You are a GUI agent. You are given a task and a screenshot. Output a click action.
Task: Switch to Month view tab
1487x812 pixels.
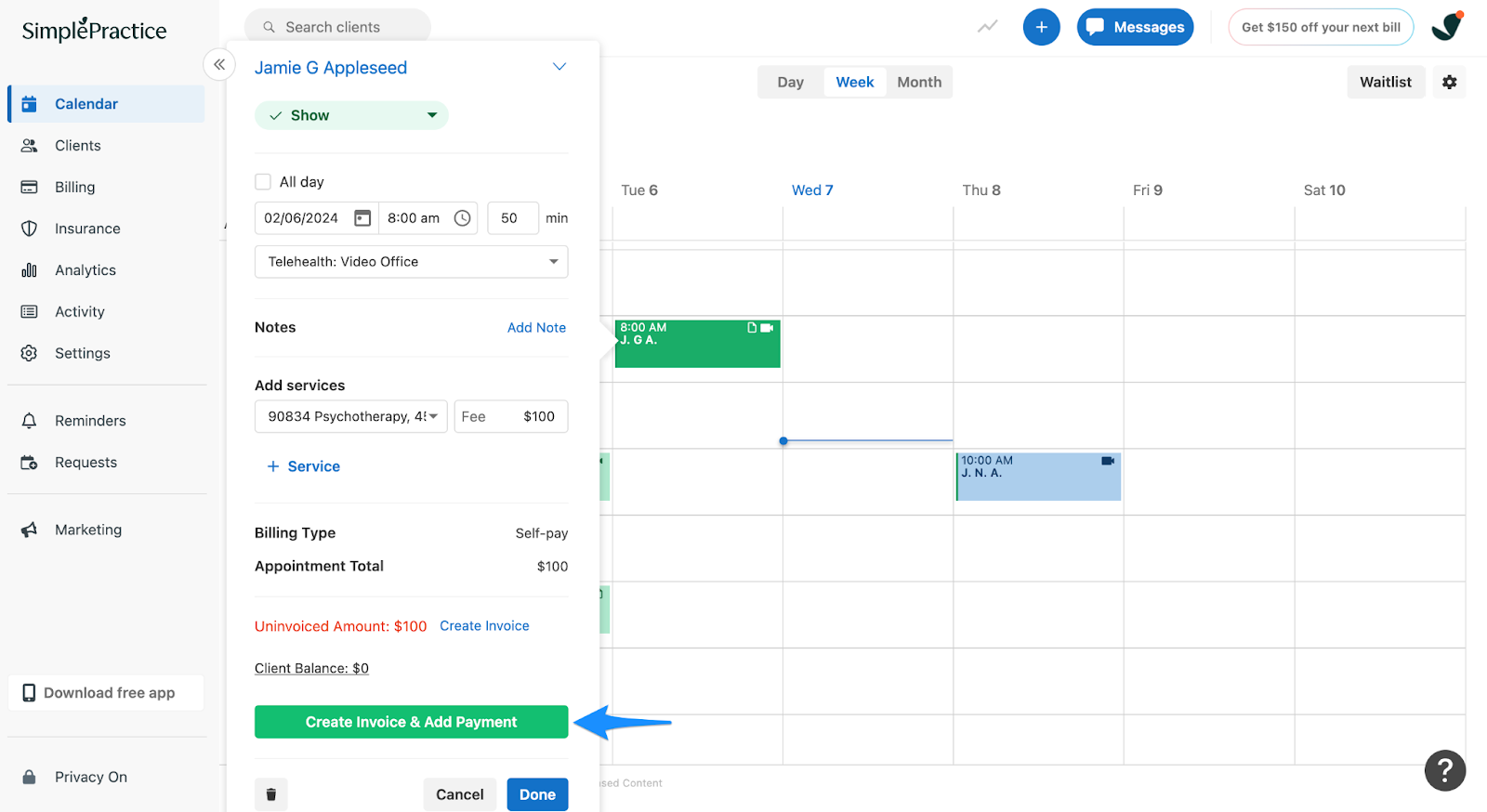coord(919,82)
